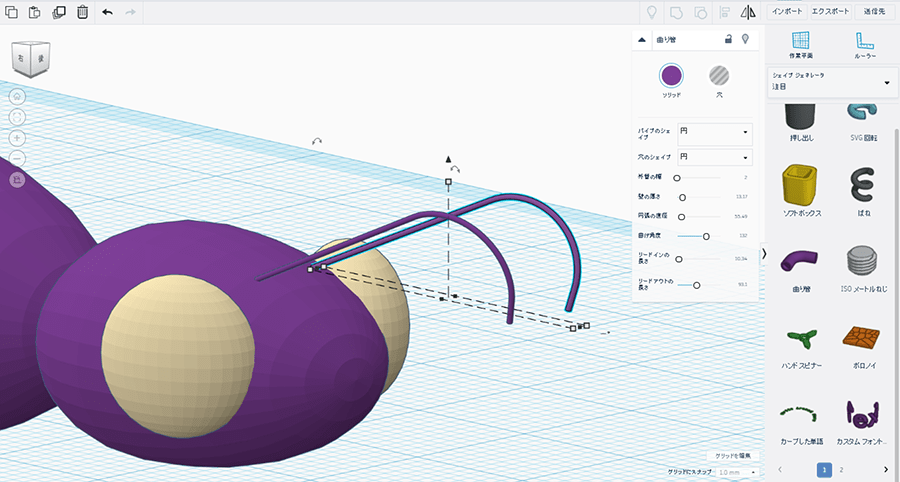
Task: Collapse the 曲り管 inspector panel with the arrow
Action: [642, 40]
